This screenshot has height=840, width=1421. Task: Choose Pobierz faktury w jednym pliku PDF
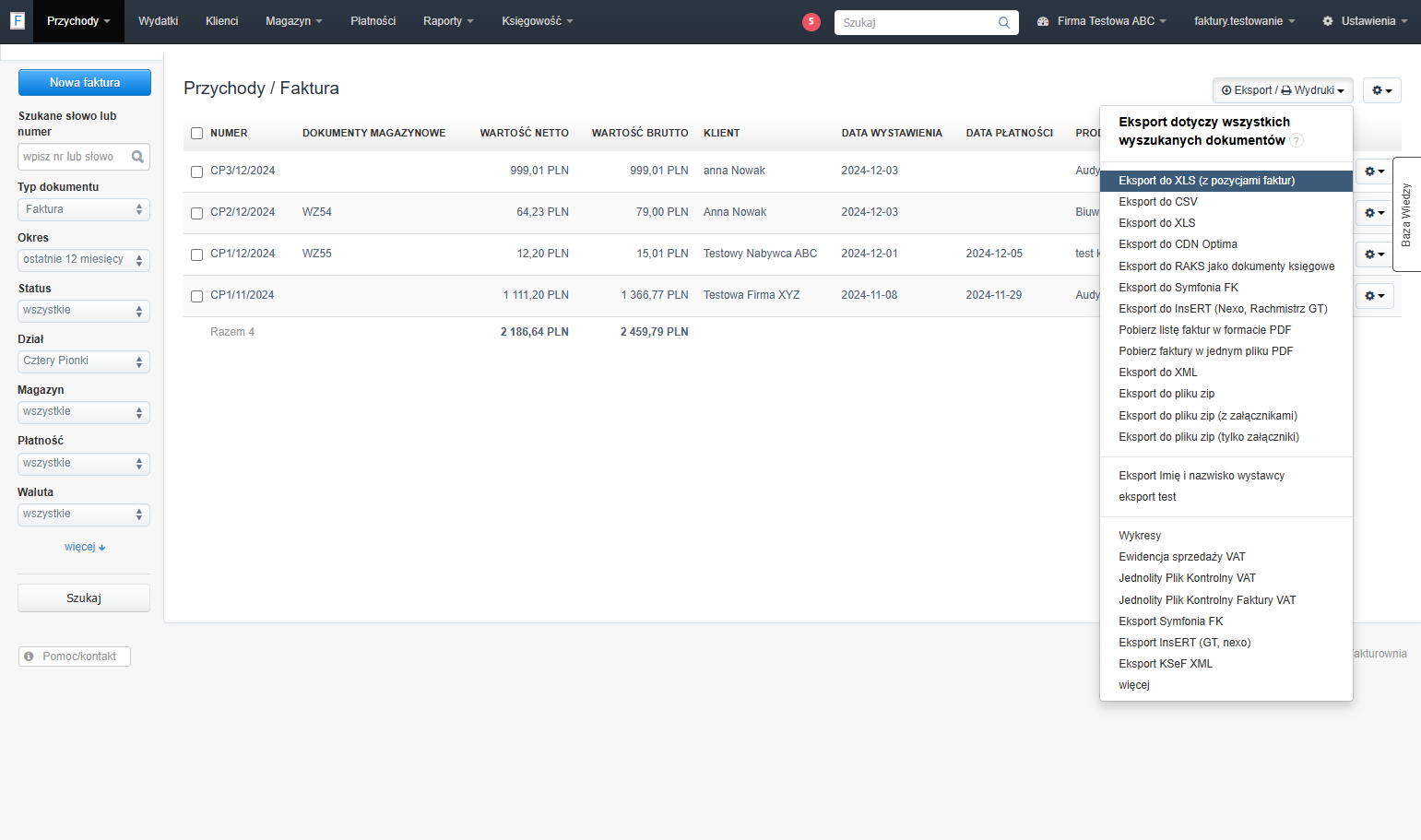[x=1226, y=351]
